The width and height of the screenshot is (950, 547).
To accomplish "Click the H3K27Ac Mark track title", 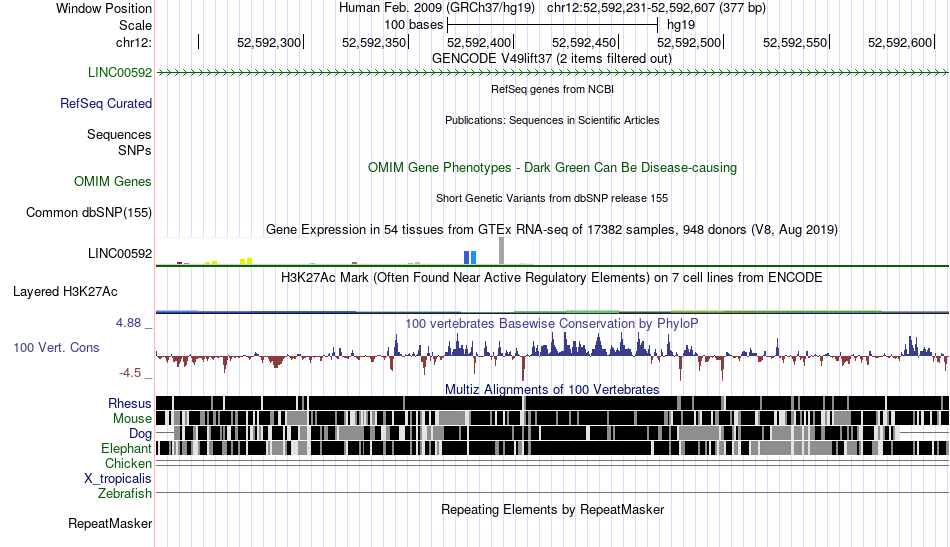I will point(552,278).
